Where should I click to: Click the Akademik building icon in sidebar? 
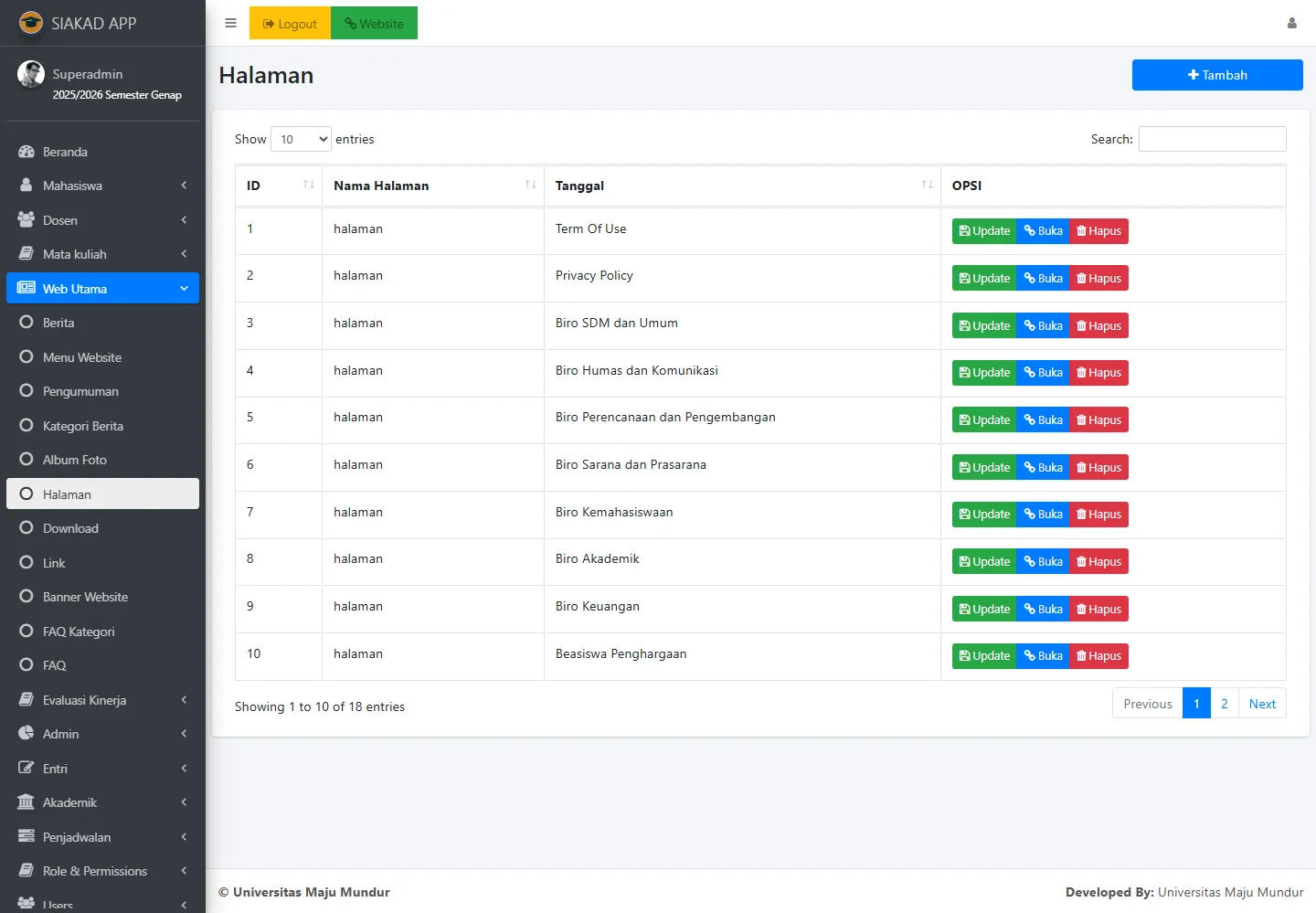27,802
